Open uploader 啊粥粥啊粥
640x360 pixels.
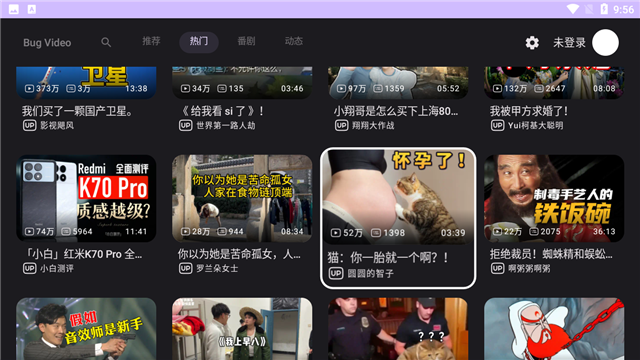tap(529, 269)
